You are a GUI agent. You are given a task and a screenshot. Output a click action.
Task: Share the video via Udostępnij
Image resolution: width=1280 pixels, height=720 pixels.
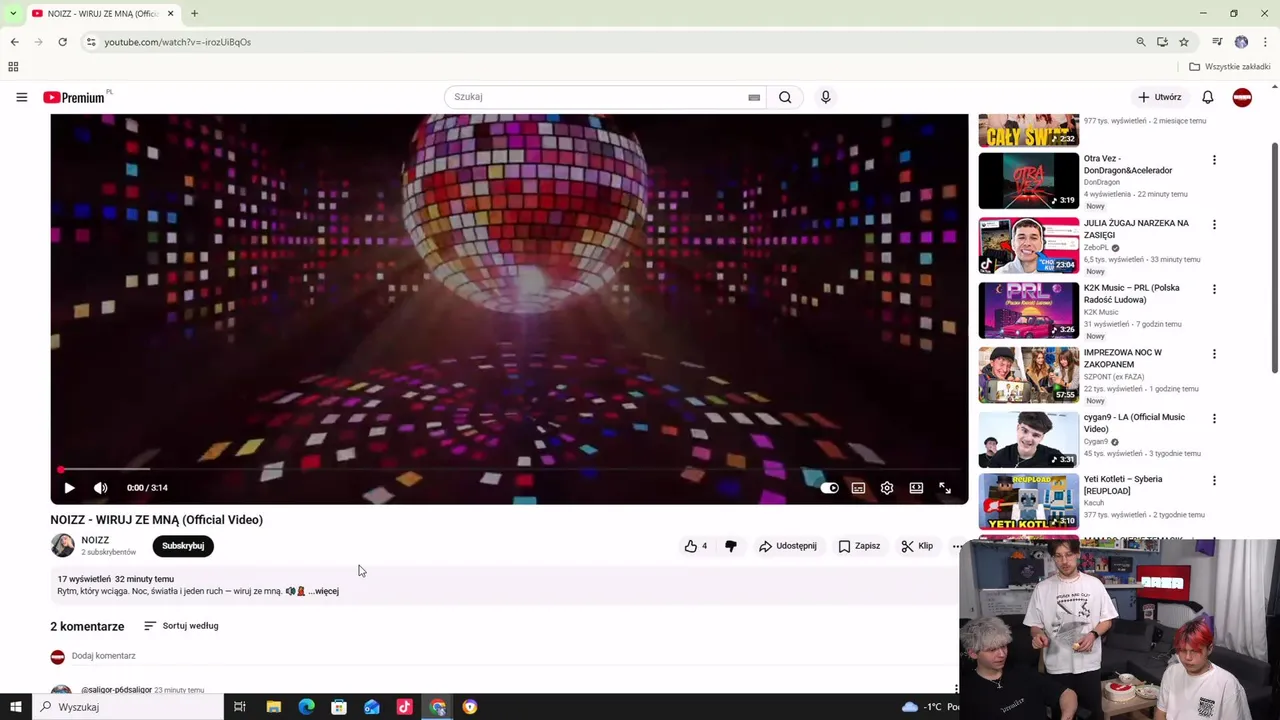[788, 546]
